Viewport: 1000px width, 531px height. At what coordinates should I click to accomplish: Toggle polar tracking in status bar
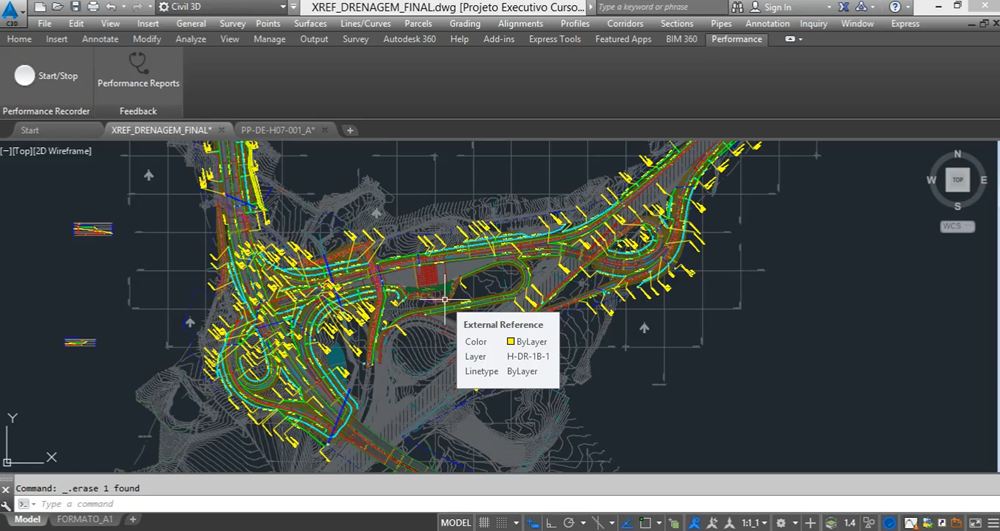tap(570, 523)
